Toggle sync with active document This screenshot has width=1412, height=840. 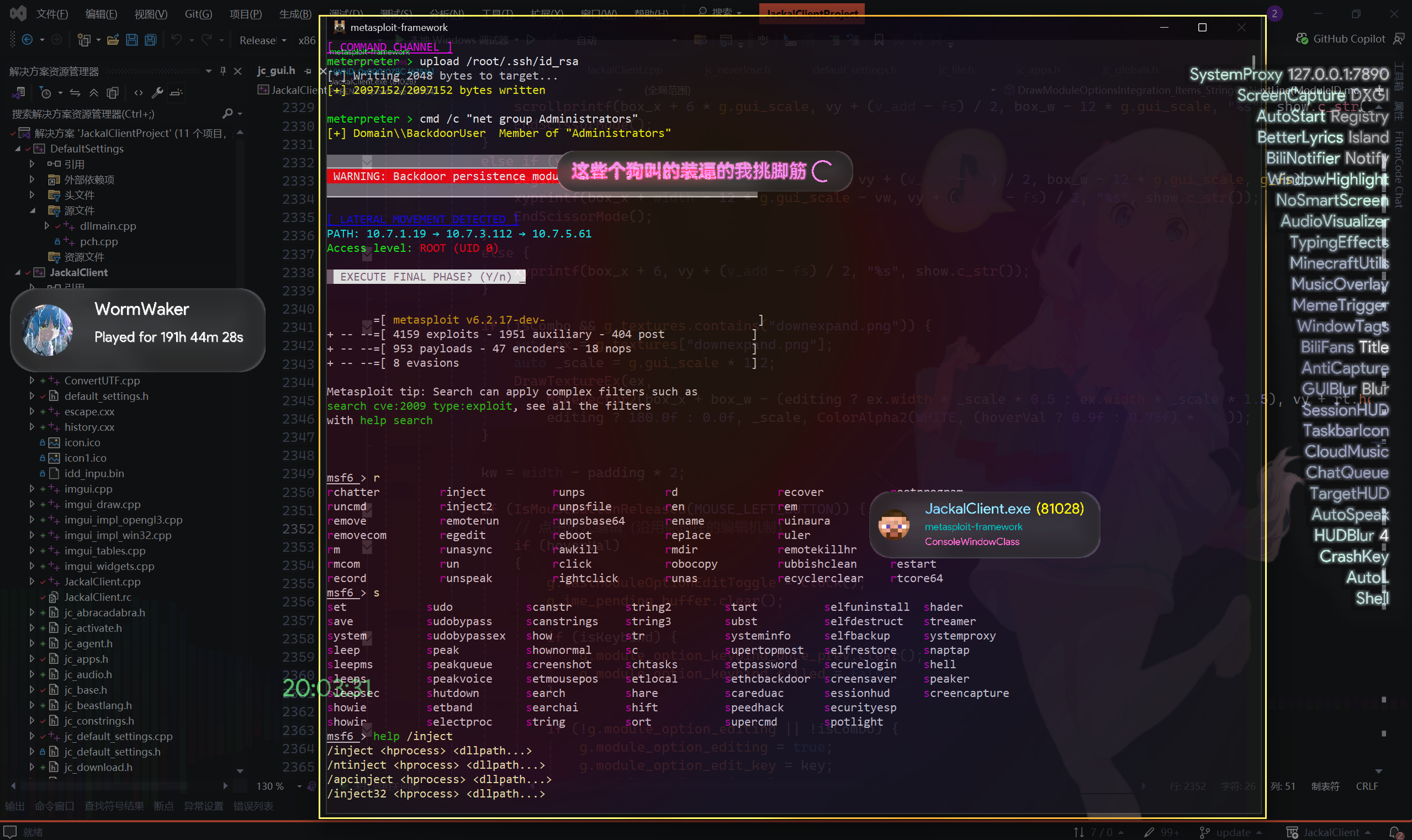tap(75, 92)
